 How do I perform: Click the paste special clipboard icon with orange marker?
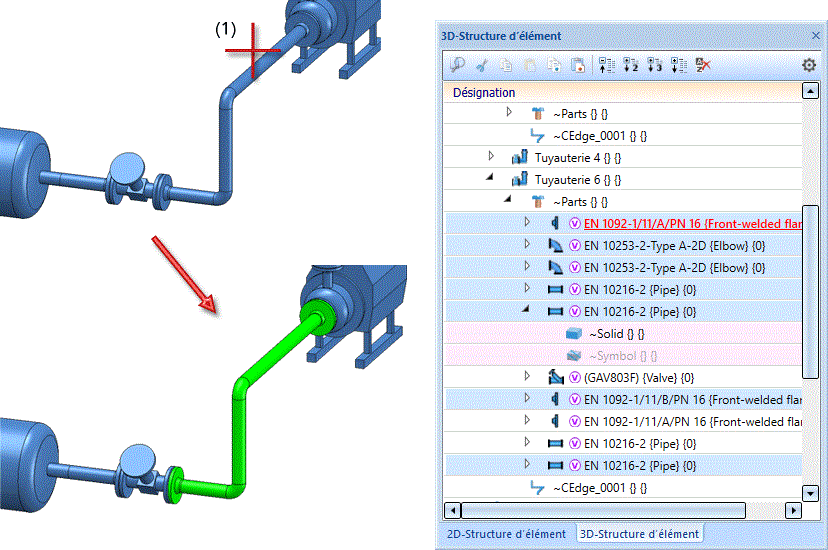(578, 65)
